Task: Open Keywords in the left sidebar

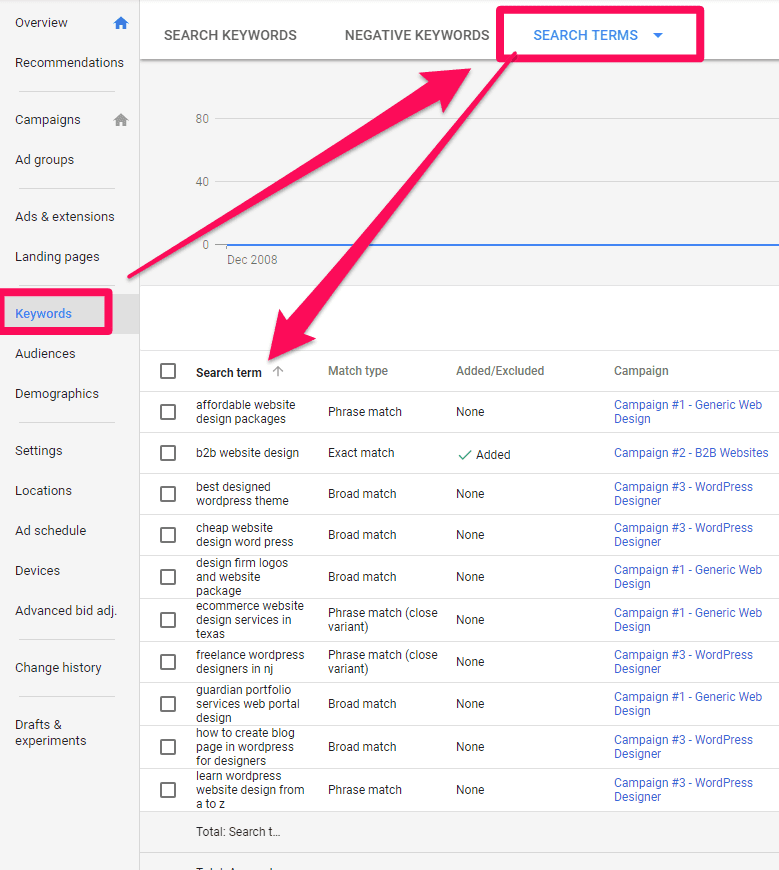Action: 44,313
